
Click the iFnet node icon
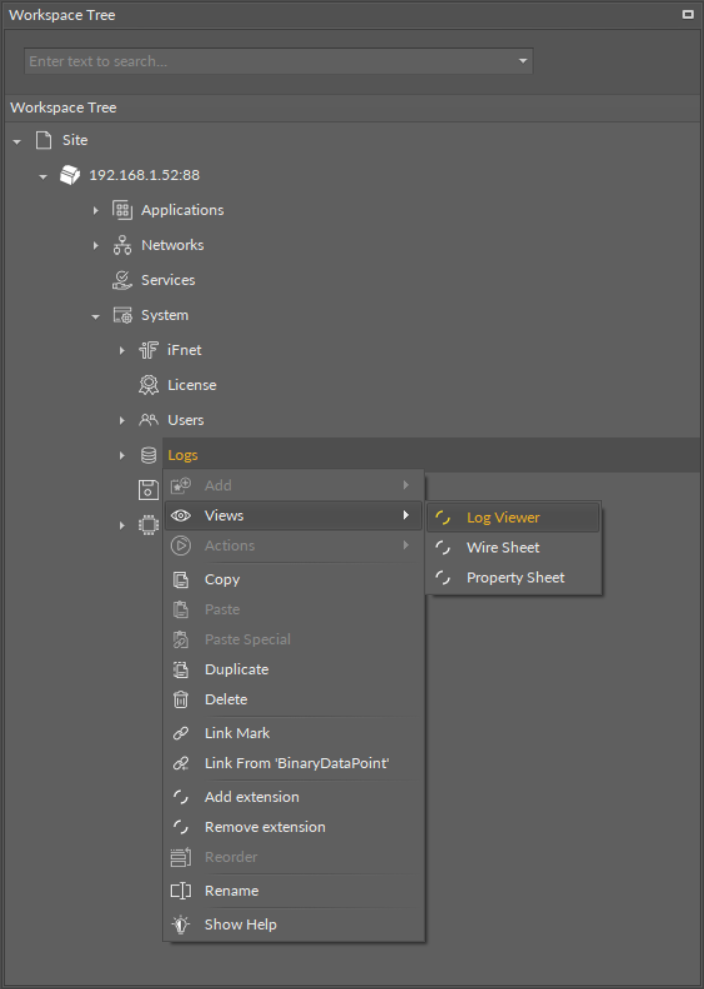click(148, 350)
